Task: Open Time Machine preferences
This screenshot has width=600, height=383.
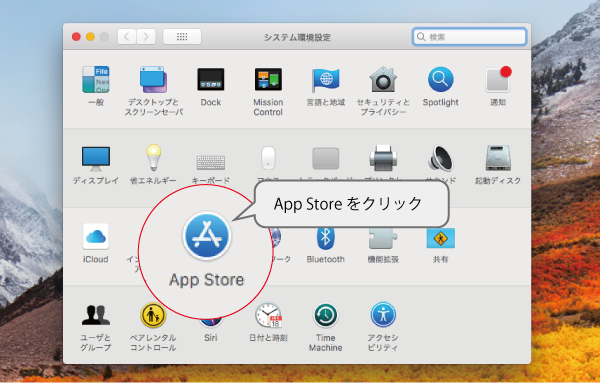Action: (x=326, y=315)
